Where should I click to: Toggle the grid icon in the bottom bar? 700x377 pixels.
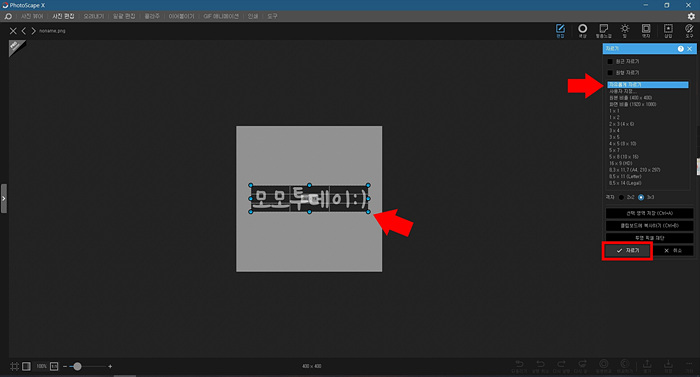tap(14, 366)
